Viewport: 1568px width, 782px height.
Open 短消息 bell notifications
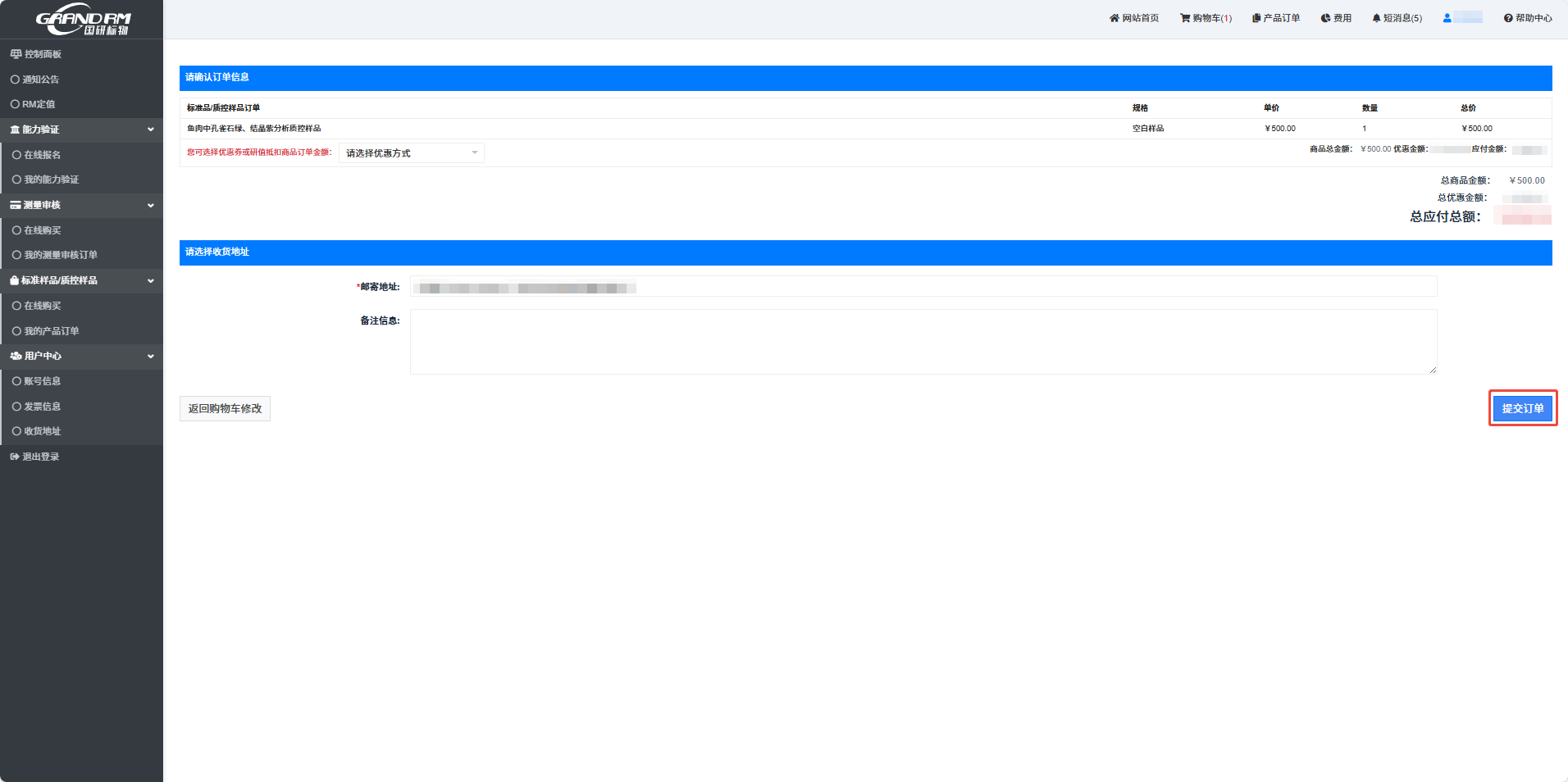pyautogui.click(x=1376, y=18)
